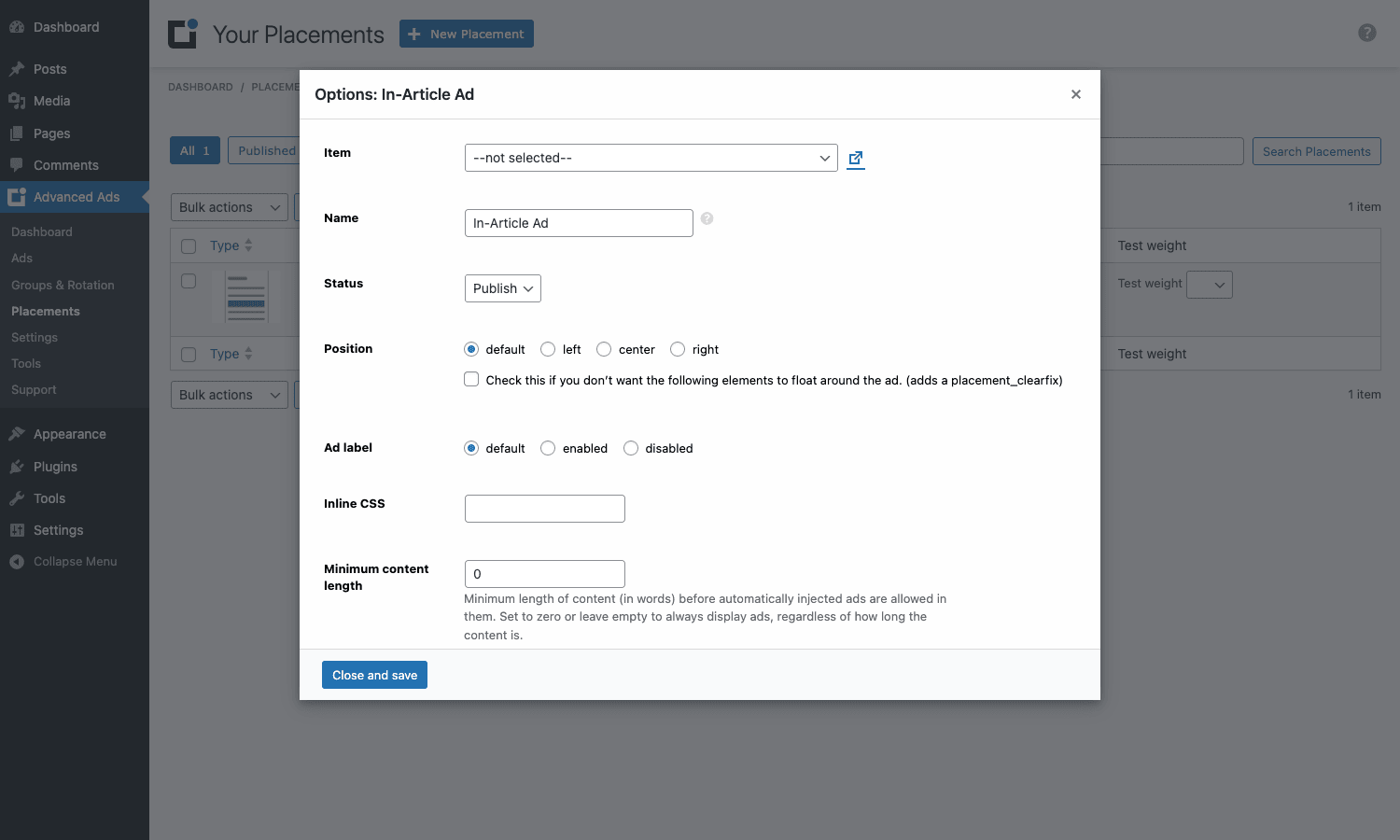Screen dimensions: 1400x840
Task: Click the help question mark next to Name field
Action: [707, 218]
